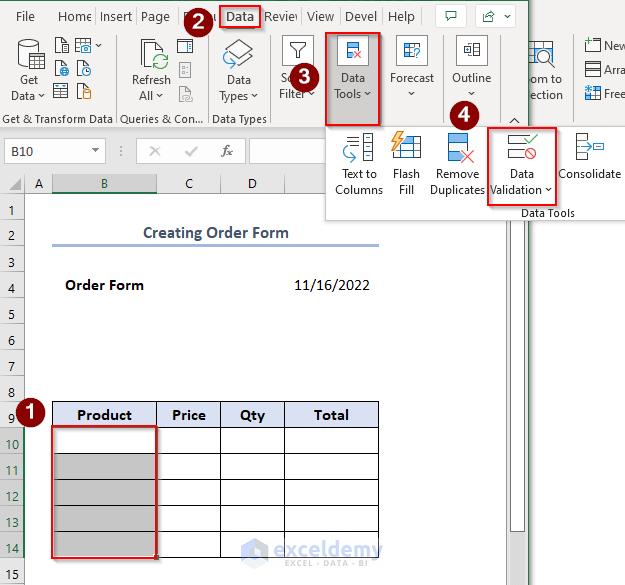
Task: Click the formula bar Enter checkmark
Action: pos(191,151)
